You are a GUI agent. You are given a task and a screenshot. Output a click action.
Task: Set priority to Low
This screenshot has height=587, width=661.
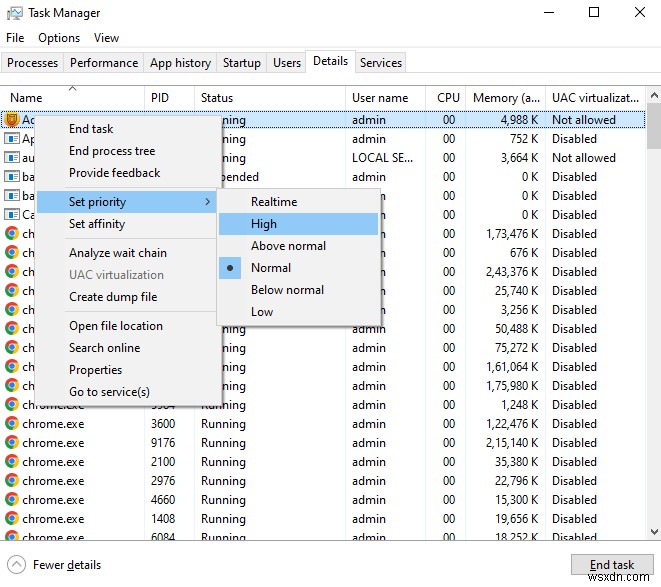[x=298, y=312]
